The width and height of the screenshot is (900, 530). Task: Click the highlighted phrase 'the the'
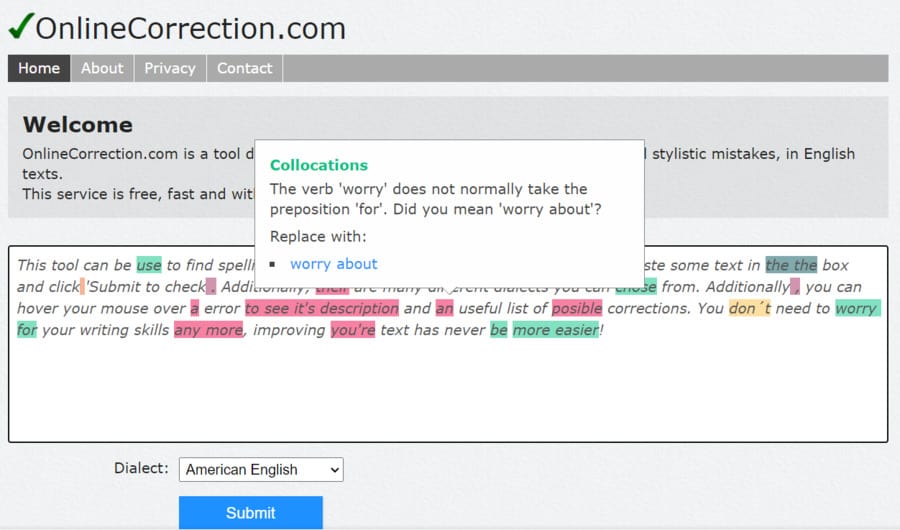tap(791, 265)
